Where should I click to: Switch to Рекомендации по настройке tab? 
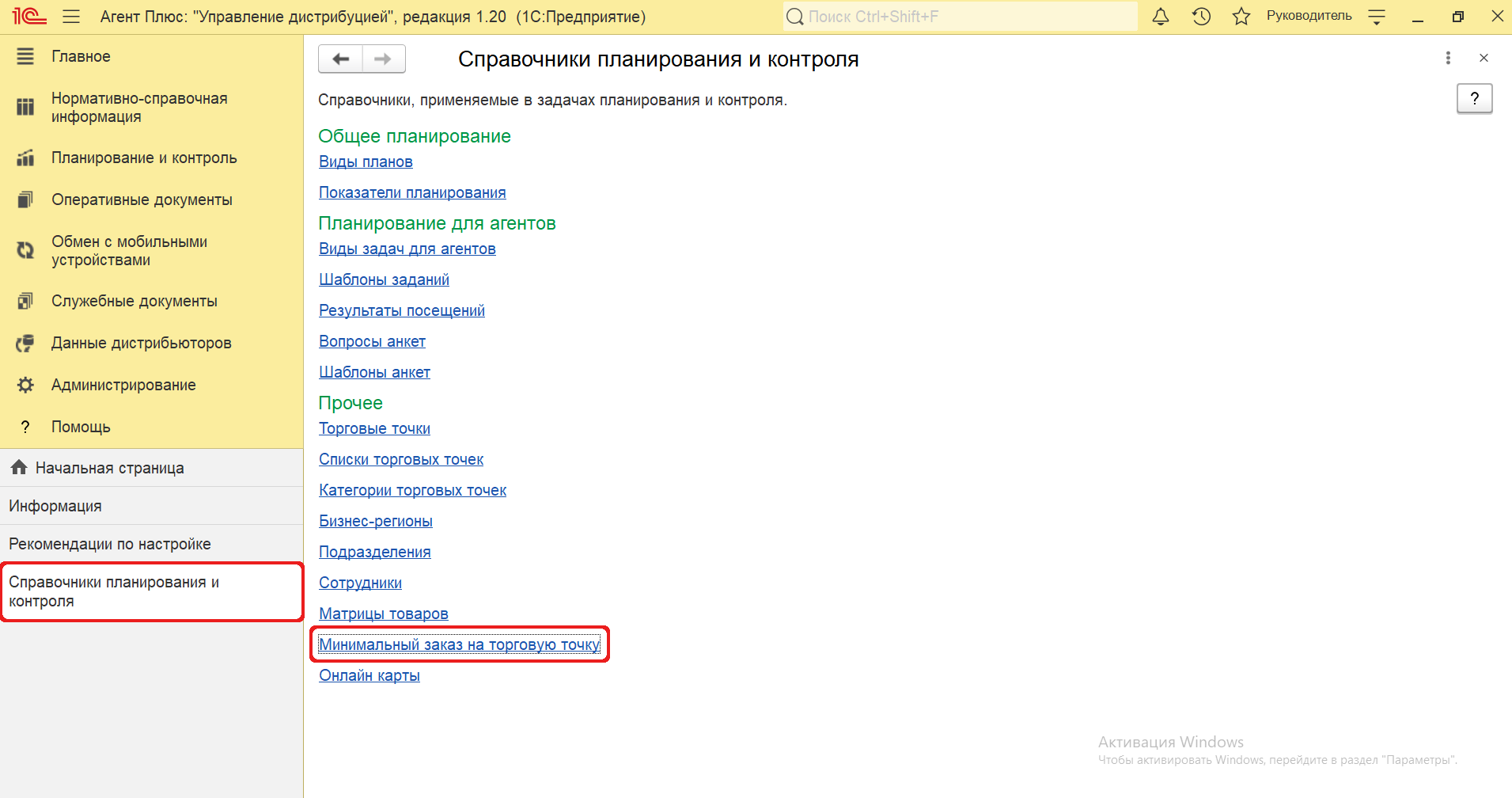point(110,544)
